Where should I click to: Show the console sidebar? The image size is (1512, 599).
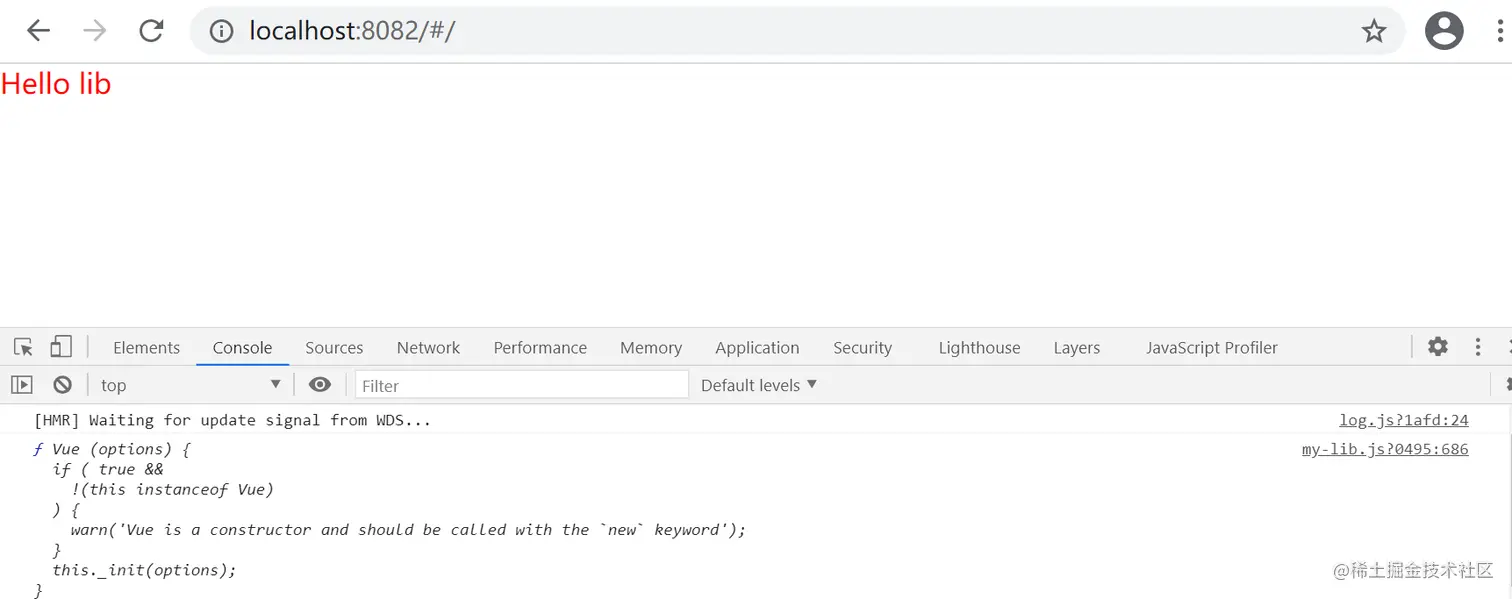pos(22,385)
